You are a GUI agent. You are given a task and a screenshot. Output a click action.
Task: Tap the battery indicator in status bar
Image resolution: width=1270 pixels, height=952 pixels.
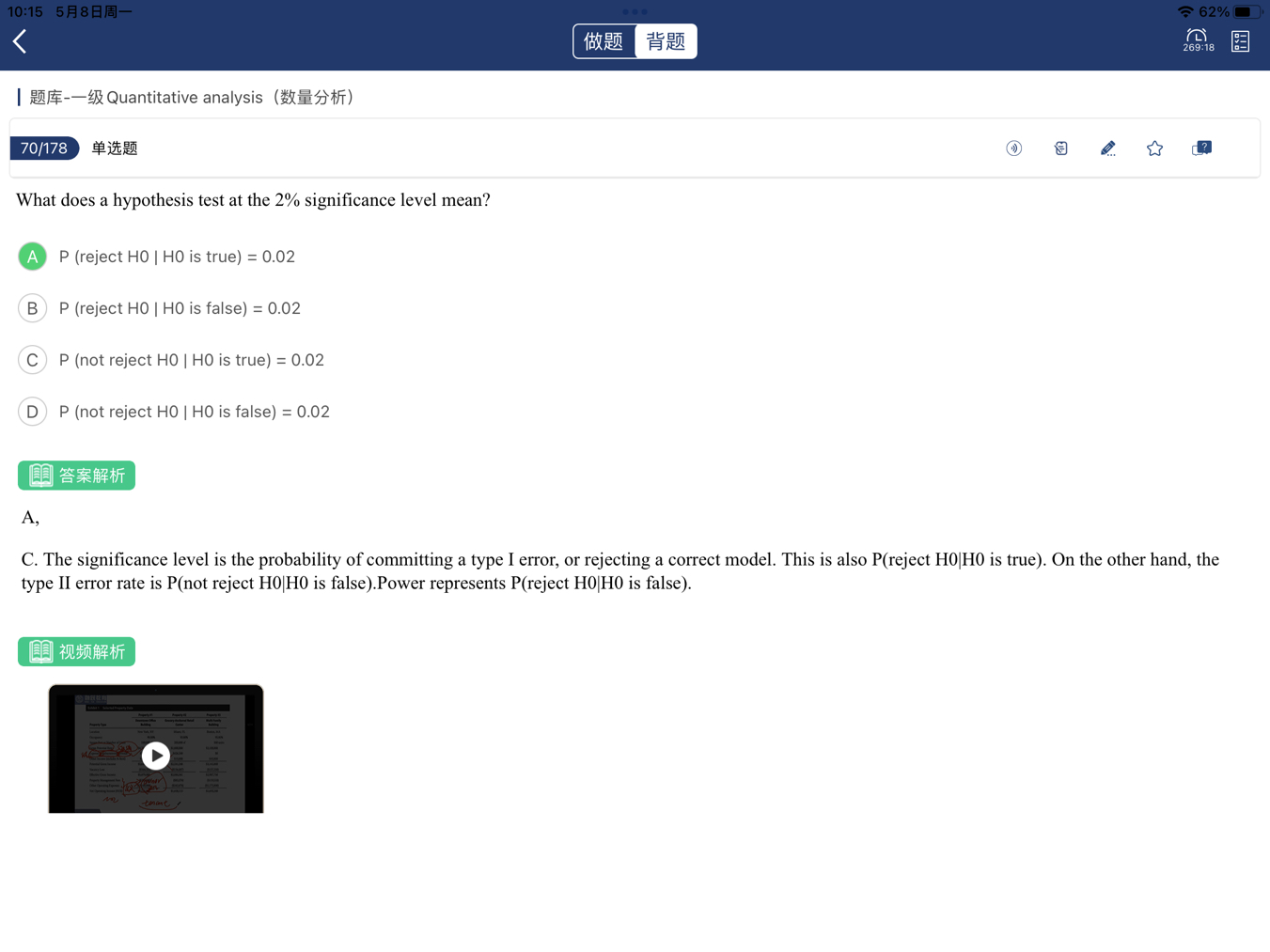coord(1246,12)
